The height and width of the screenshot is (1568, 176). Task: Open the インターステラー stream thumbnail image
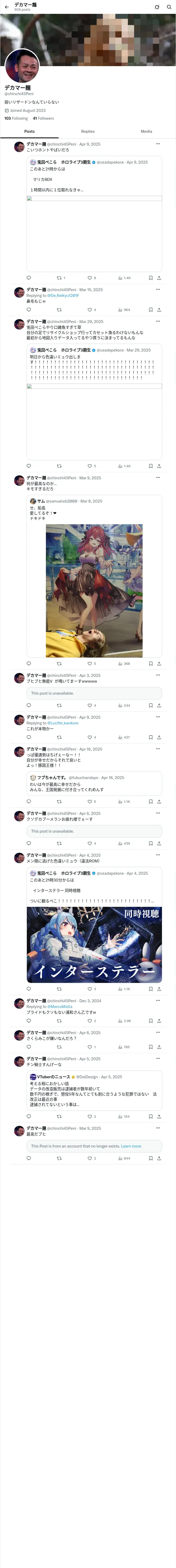tap(94, 945)
